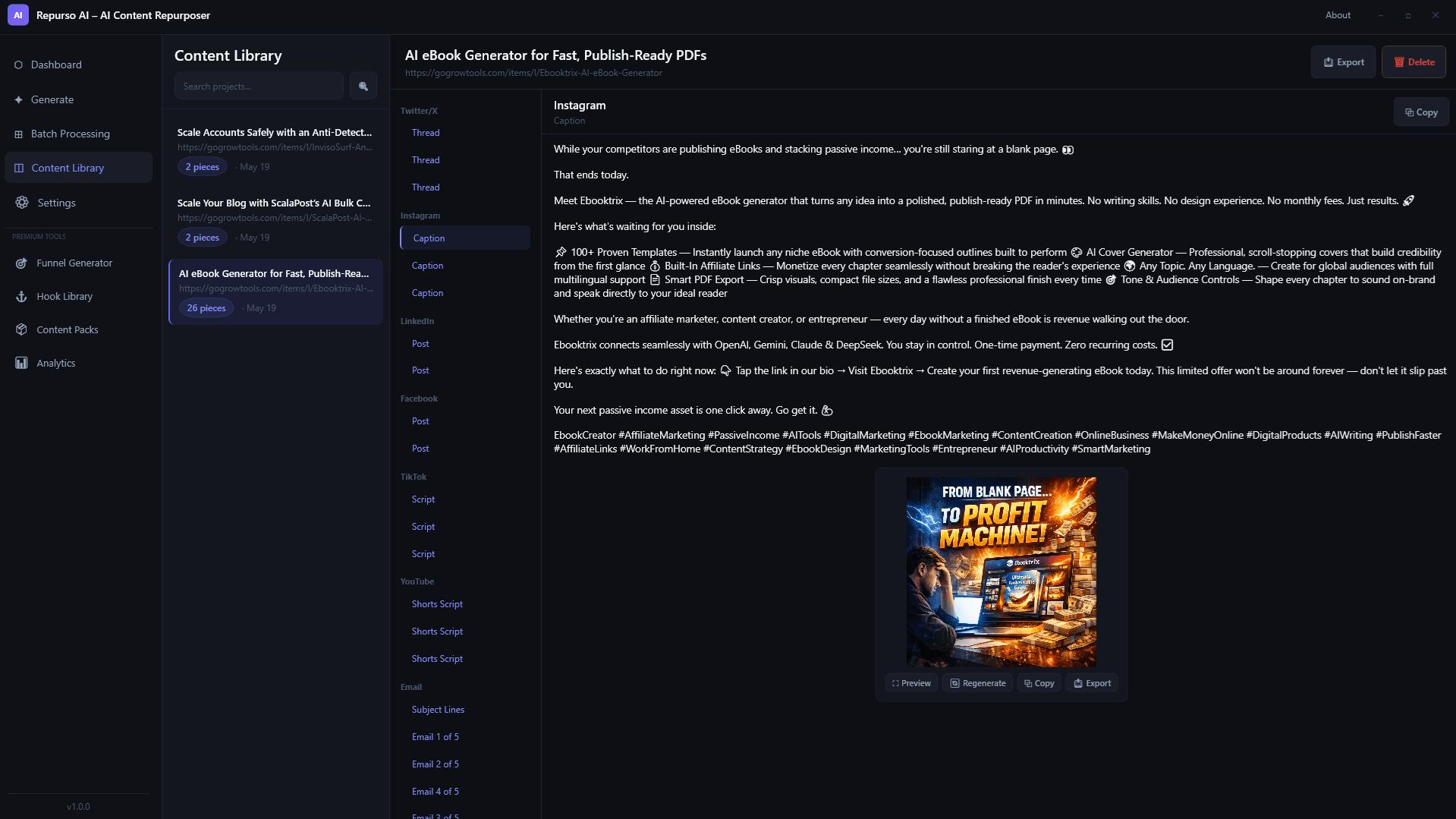Screen dimensions: 1456x819
Task: Click the Content Library book icon
Action: tap(19, 168)
